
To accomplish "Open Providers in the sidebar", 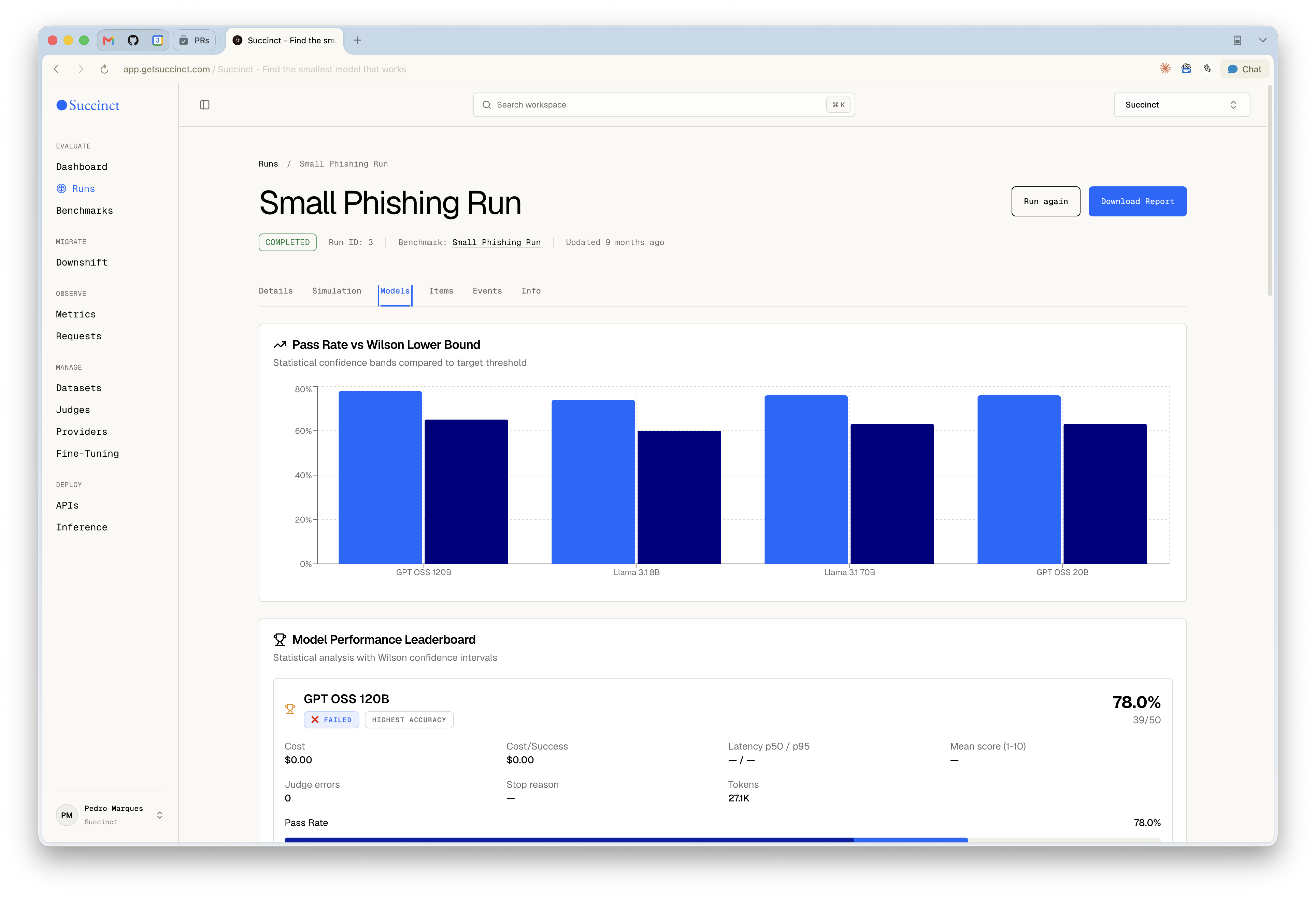I will tap(82, 432).
